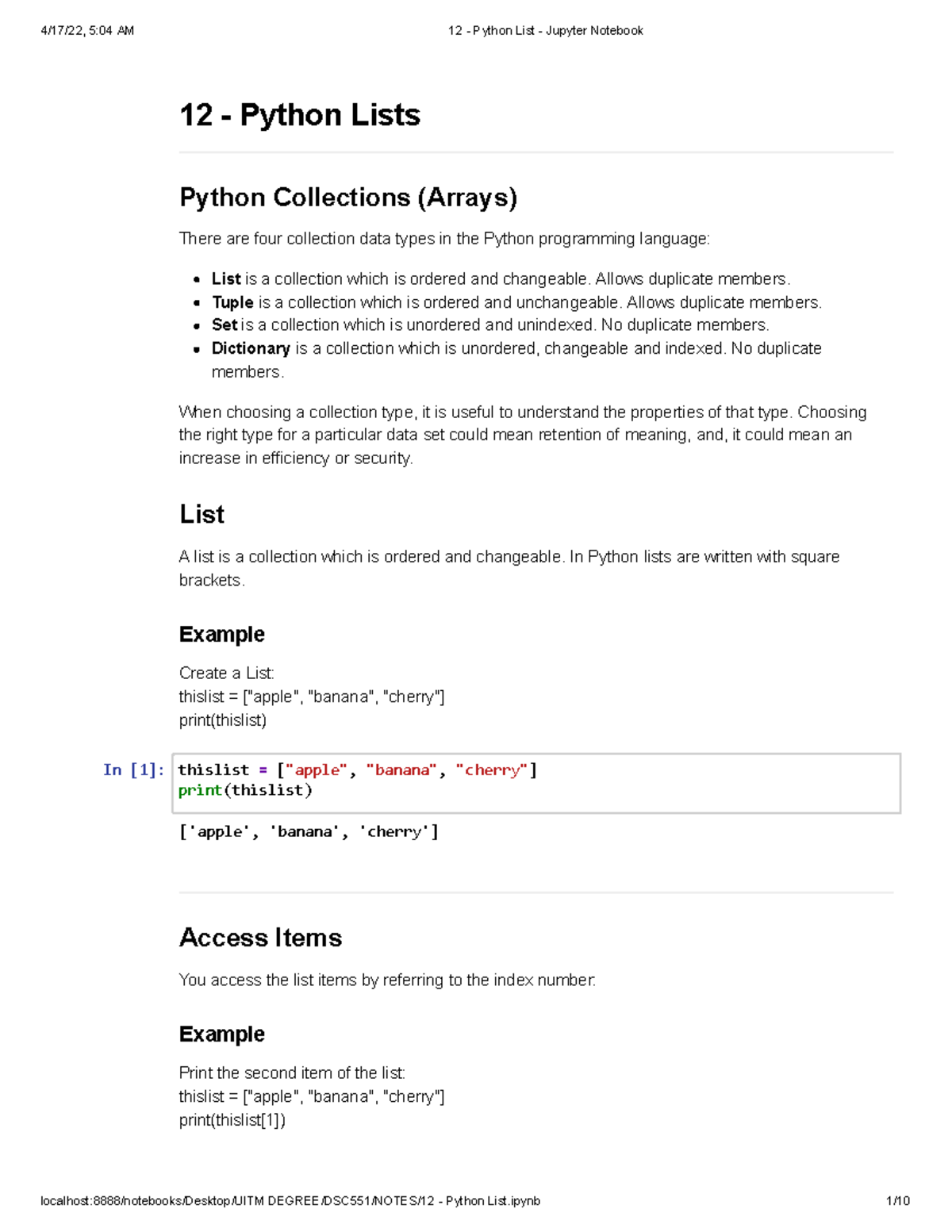Image resolution: width=952 pixels, height=1232 pixels.
Task: Click the bold "Tuple" bullet term
Action: 232,302
